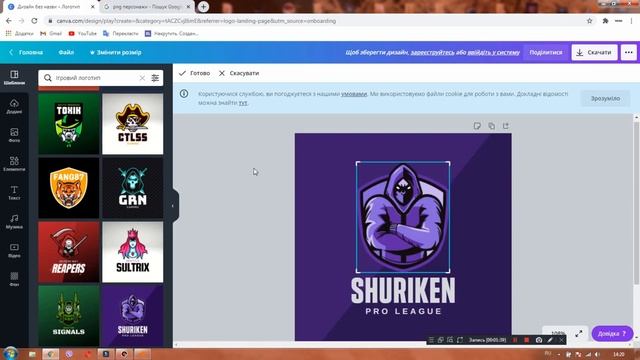Go back using the browser back arrow
Viewport: 640px width, 360px height.
point(9,21)
